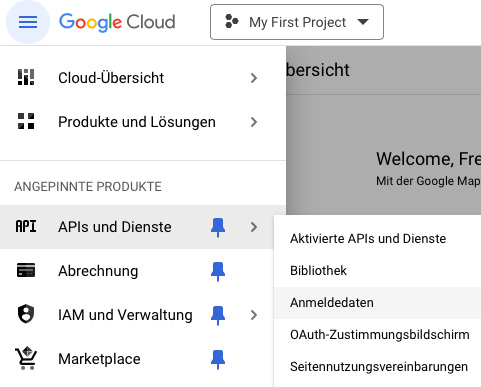Viewport: 481px width, 387px height.
Task: Close the hamburger navigation menu
Action: pyautogui.click(x=28, y=22)
